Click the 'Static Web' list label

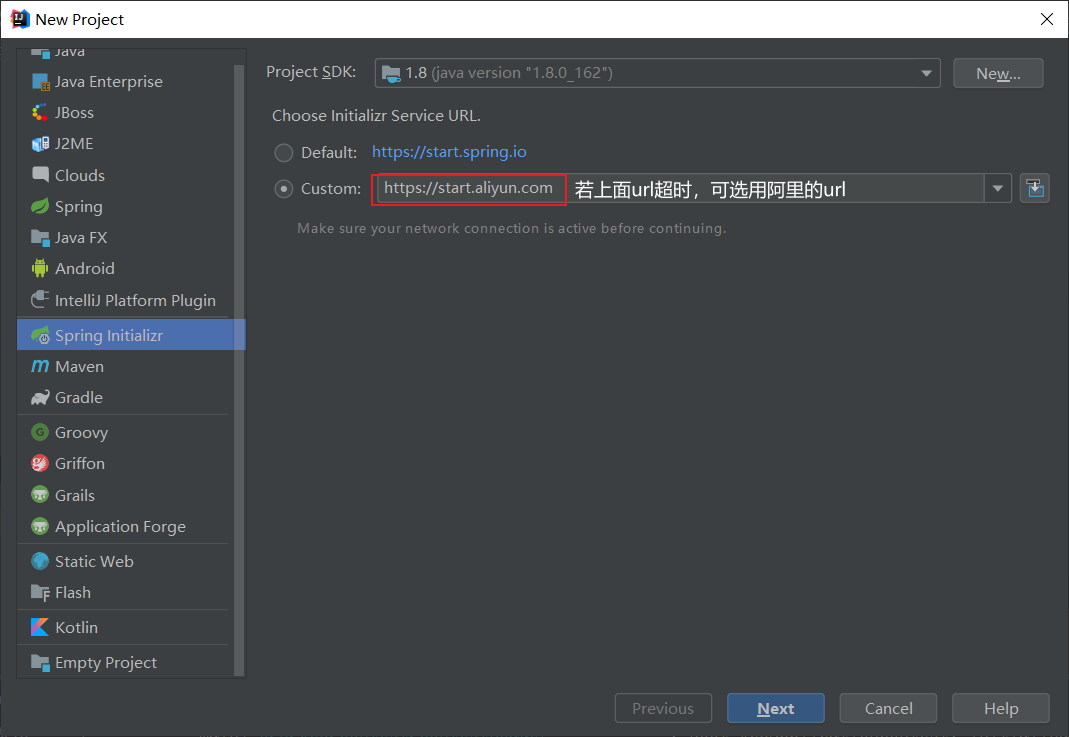(x=94, y=561)
